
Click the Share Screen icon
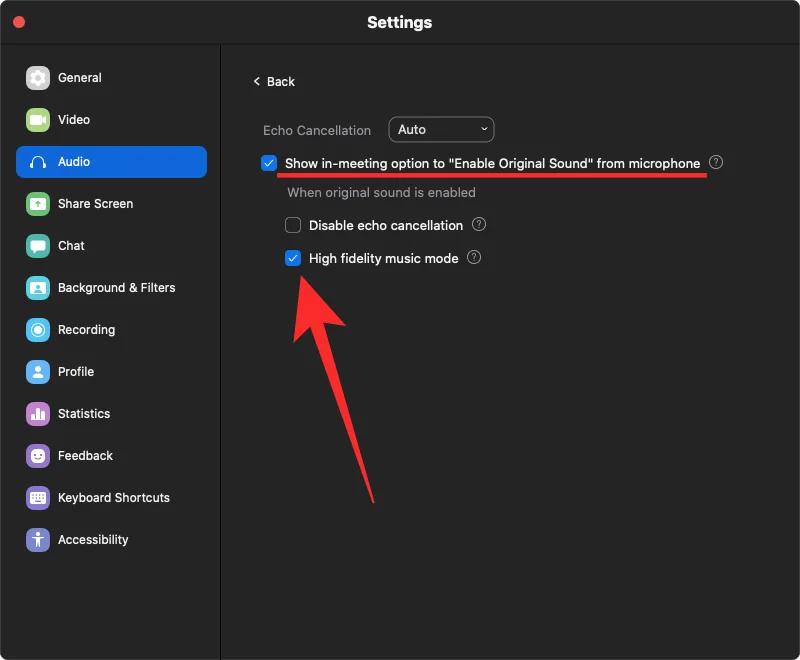tap(38, 204)
